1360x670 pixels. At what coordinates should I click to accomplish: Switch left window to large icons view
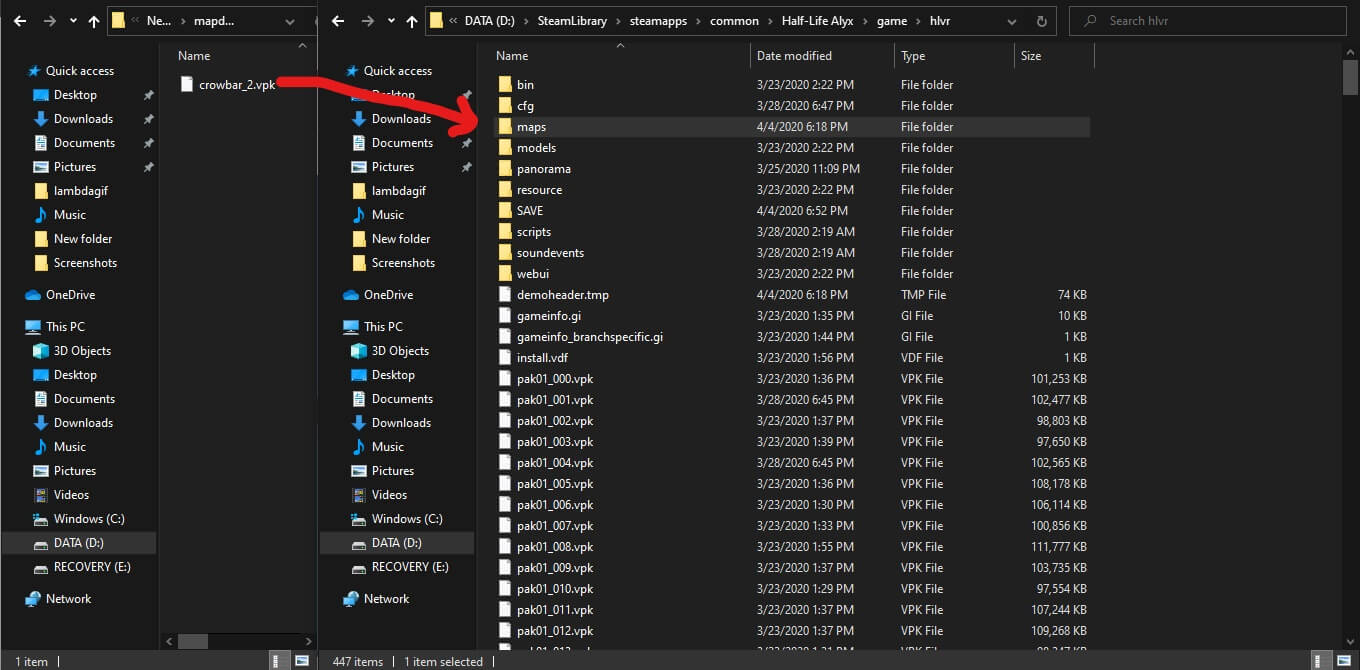pos(301,661)
